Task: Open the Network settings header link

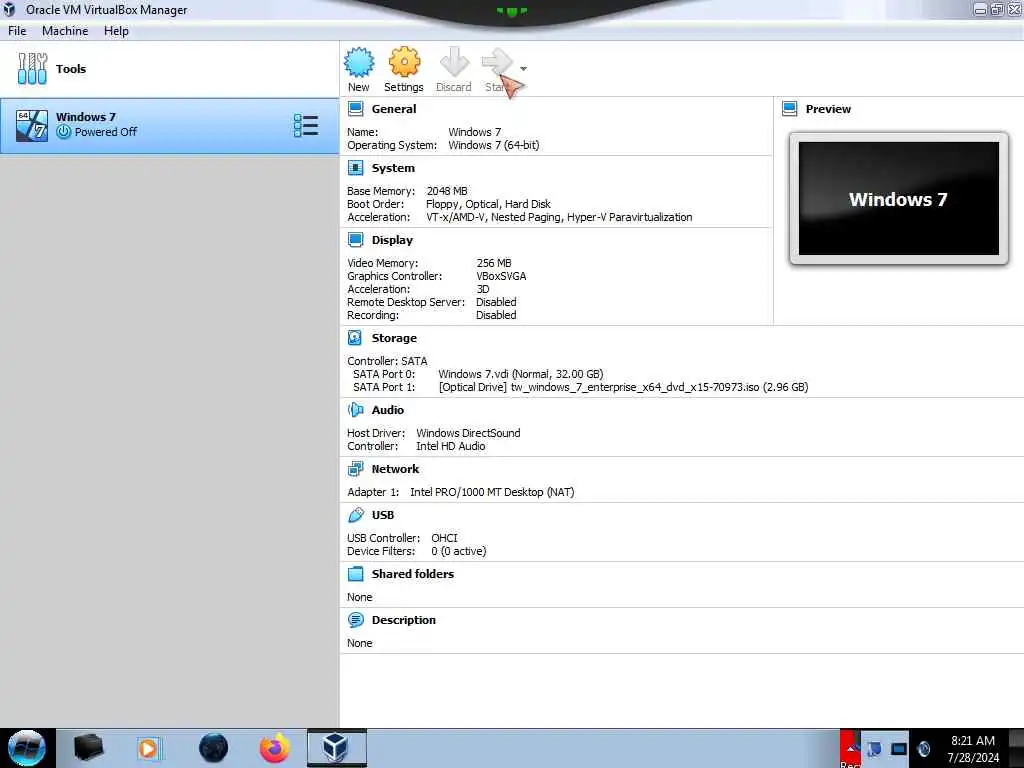Action: click(x=395, y=469)
